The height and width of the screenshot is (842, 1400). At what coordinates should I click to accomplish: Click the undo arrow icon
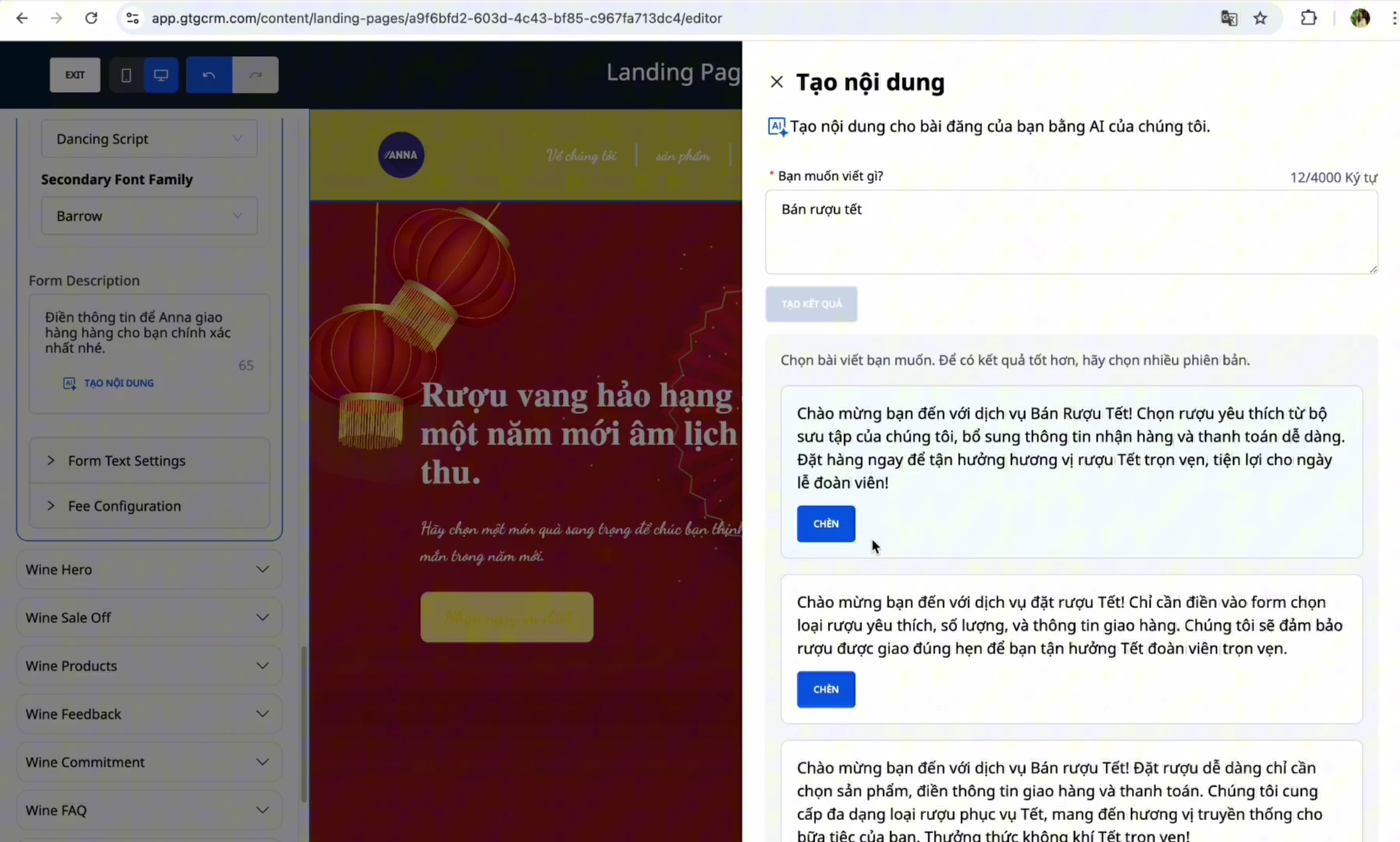point(209,75)
